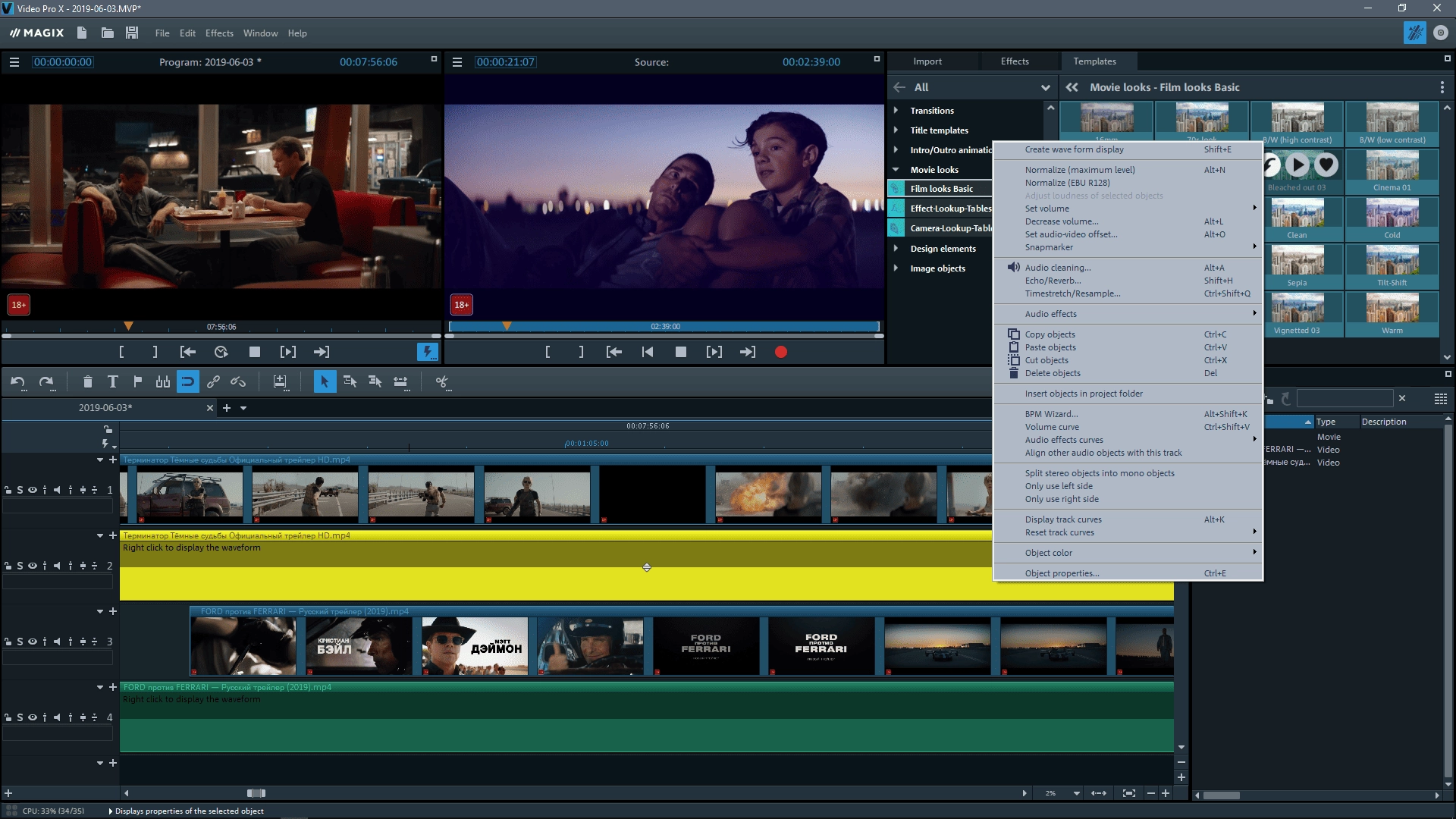The height and width of the screenshot is (819, 1456).
Task: Click the double-chevron back in Movie looks
Action: pyautogui.click(x=1072, y=87)
